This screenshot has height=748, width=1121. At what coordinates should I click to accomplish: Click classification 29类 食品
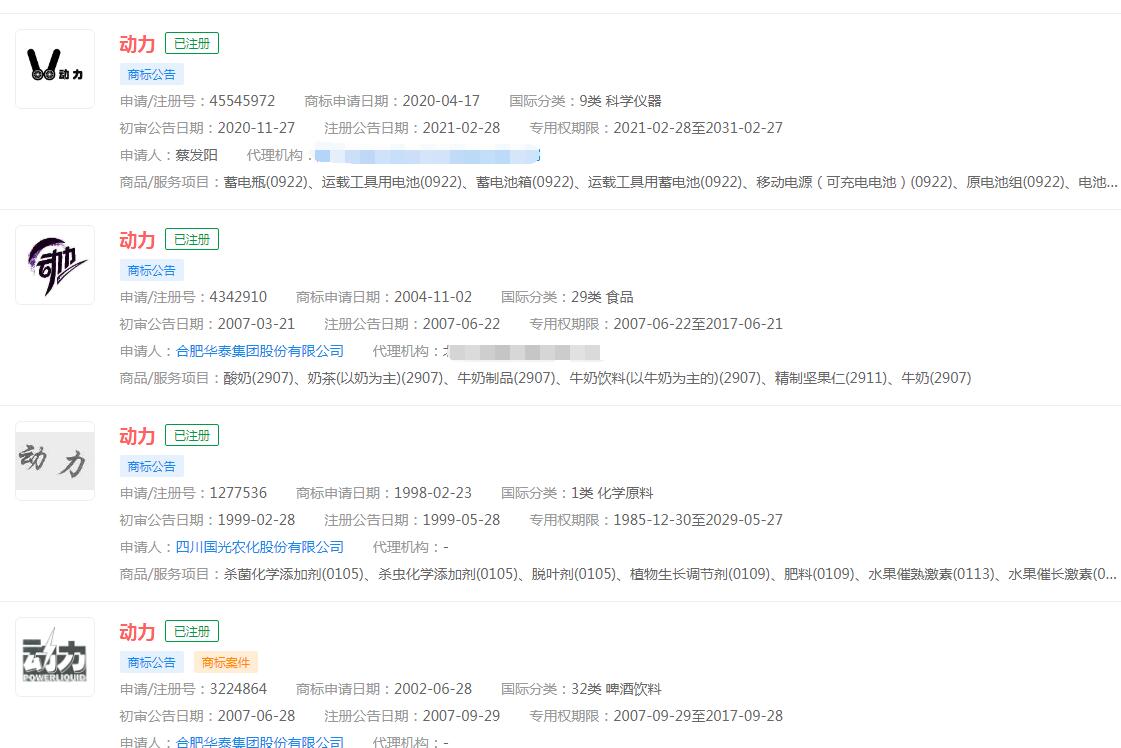pos(602,297)
